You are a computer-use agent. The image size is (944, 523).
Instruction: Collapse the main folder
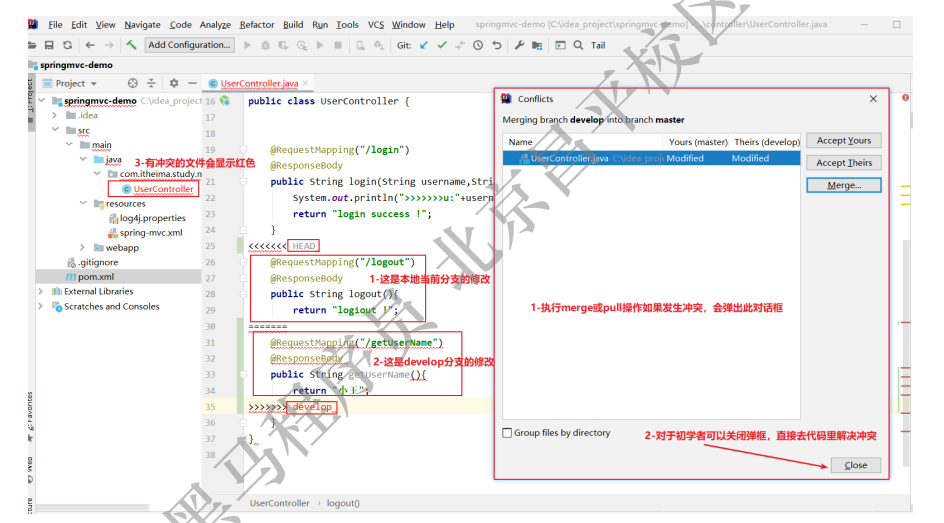point(69,144)
